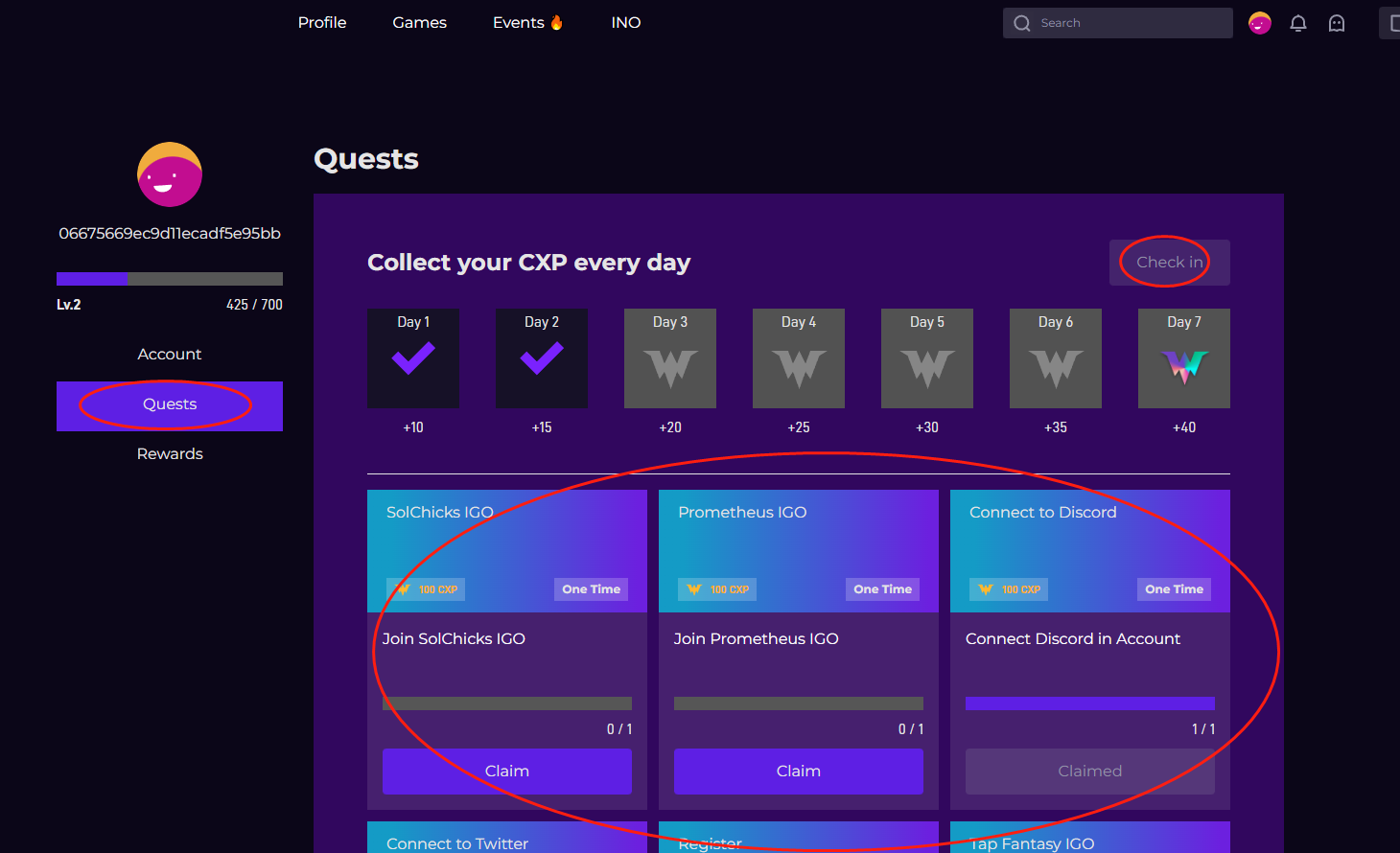Open the user avatar icon in header
The image size is (1400, 853).
(x=1260, y=23)
